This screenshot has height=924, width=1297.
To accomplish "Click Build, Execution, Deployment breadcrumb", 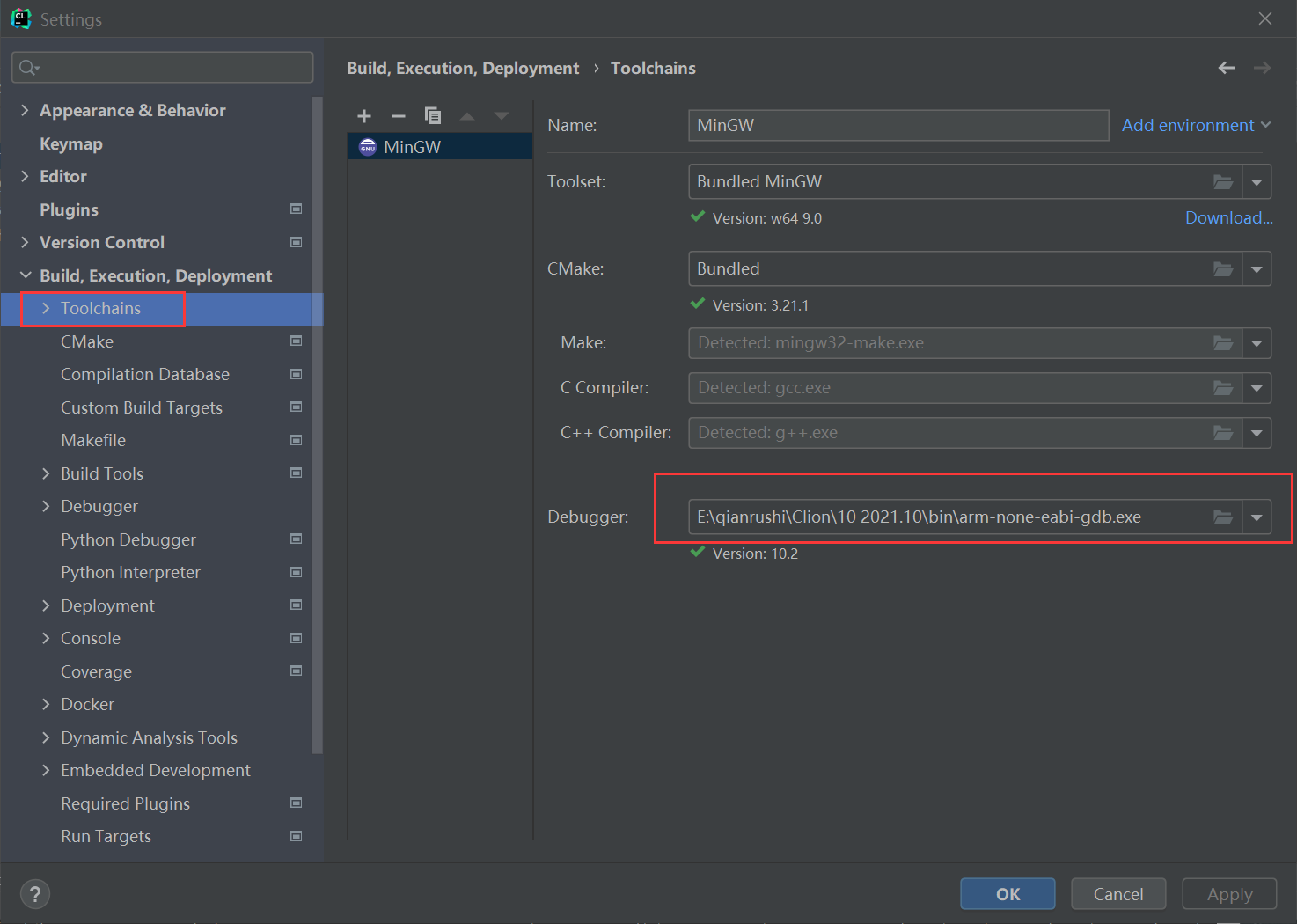I will pos(463,68).
